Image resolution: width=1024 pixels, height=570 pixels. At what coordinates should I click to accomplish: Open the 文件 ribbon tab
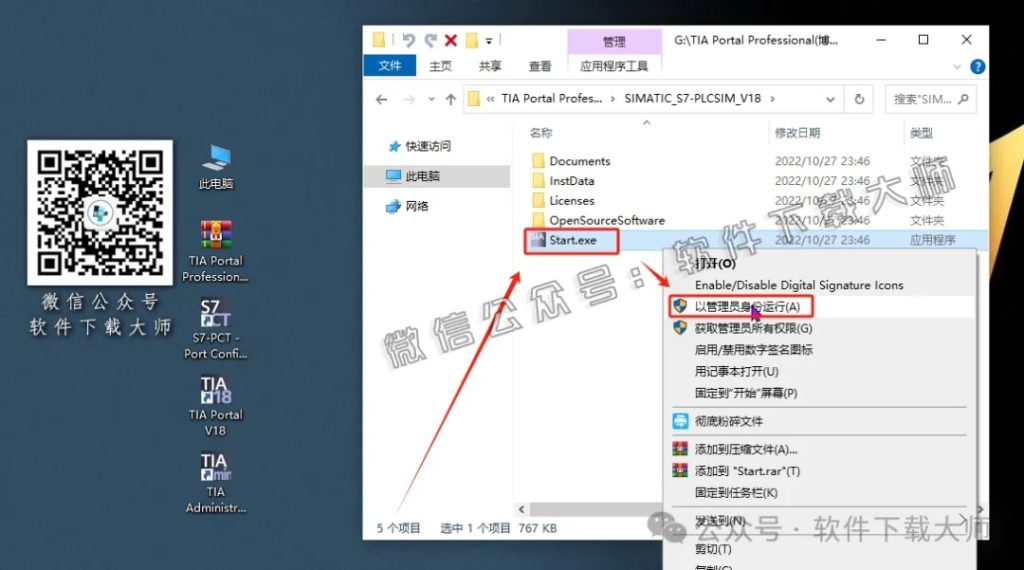point(389,66)
